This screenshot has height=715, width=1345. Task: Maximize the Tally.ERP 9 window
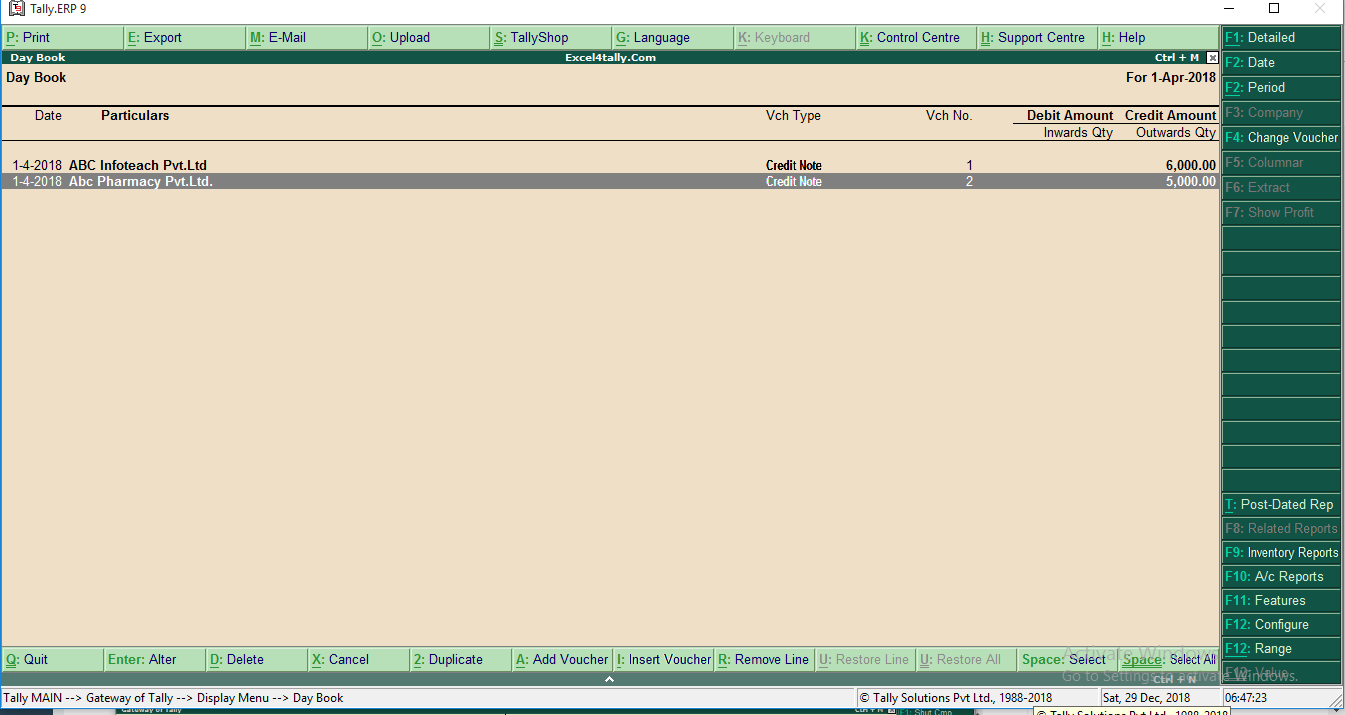coord(1274,8)
